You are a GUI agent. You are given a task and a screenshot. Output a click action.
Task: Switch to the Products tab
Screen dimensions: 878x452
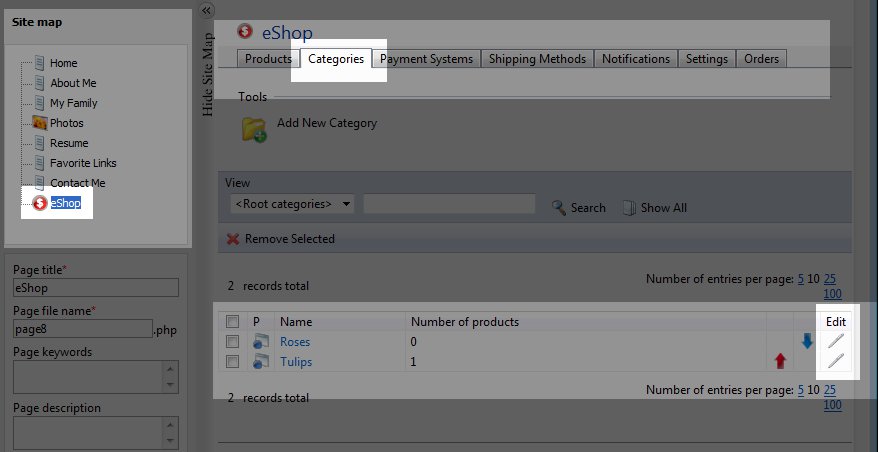268,59
